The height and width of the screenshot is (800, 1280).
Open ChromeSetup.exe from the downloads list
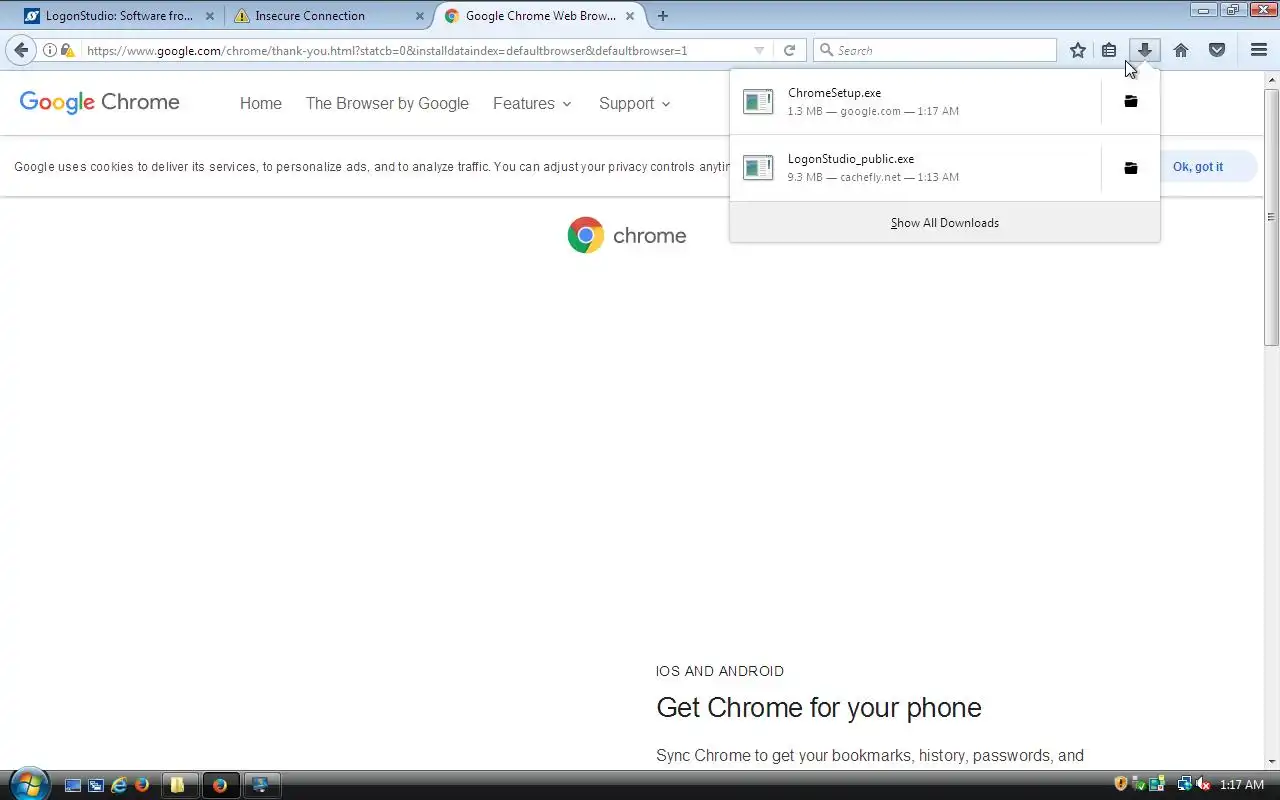click(x=915, y=101)
